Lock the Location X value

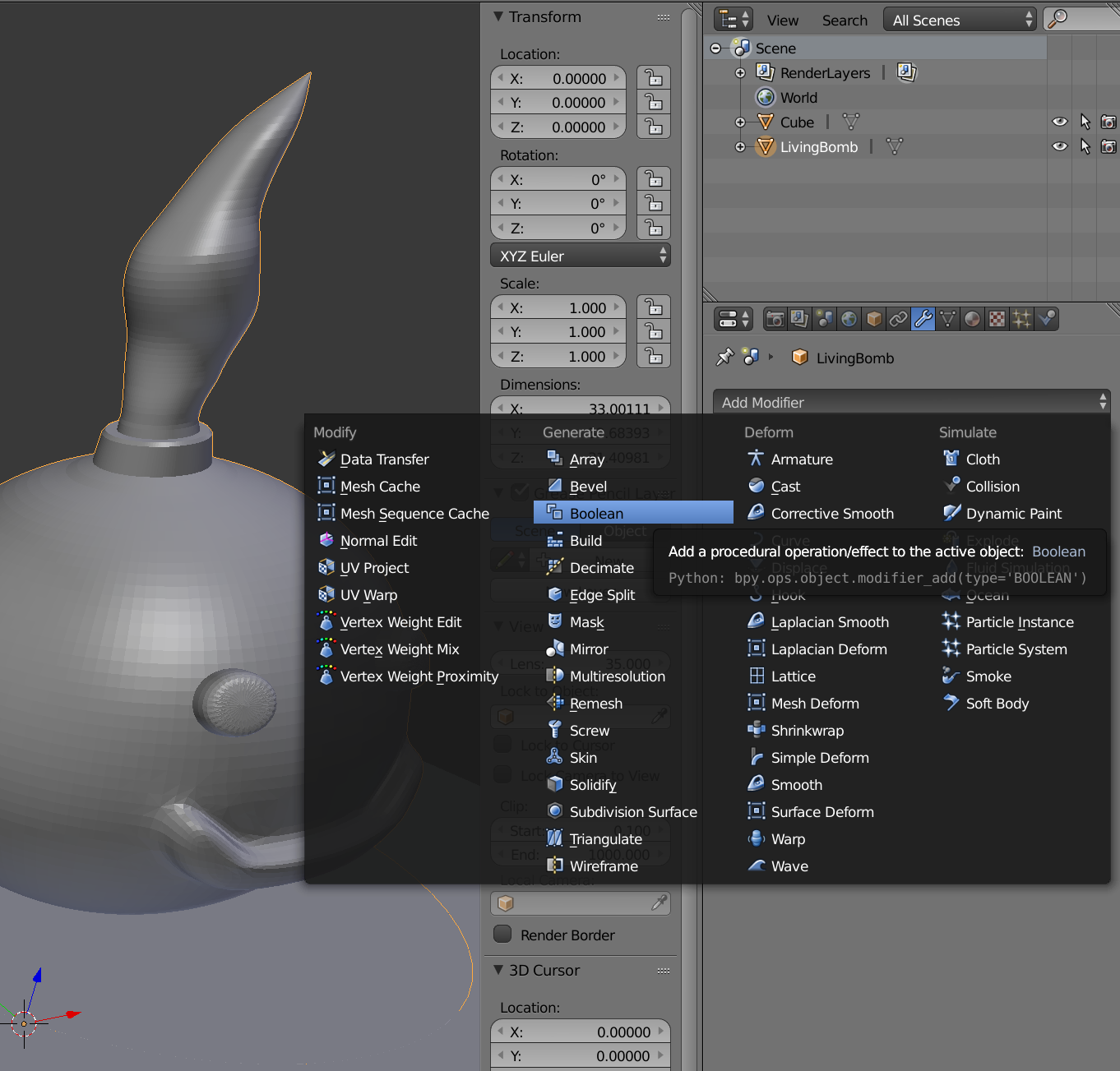click(x=653, y=77)
